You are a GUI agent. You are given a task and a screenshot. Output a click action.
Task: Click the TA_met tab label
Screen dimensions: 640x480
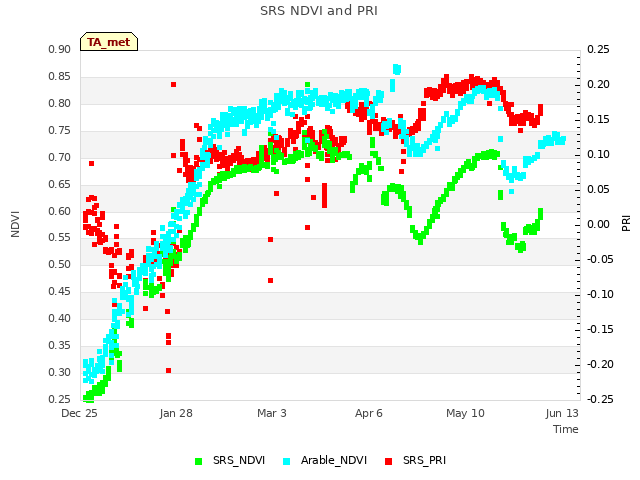pyautogui.click(x=109, y=42)
